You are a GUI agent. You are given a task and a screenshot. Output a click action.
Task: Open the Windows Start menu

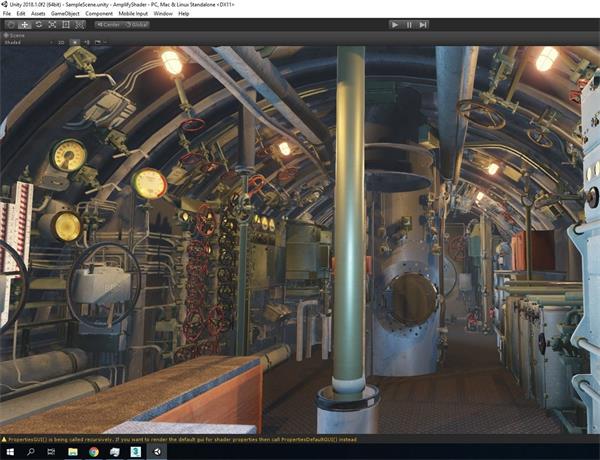click(x=8, y=452)
